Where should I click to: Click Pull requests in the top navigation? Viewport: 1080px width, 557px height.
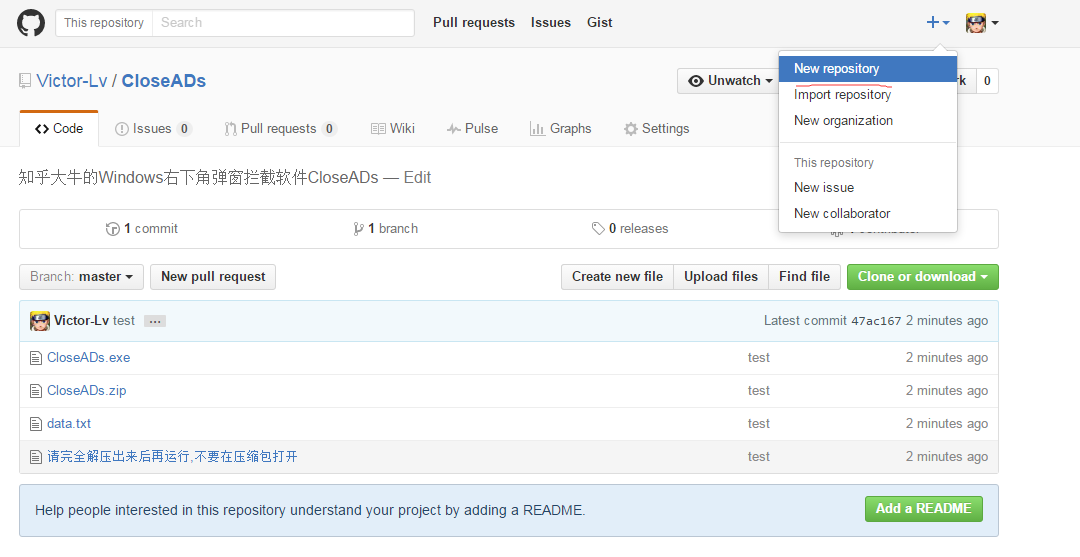tap(474, 23)
